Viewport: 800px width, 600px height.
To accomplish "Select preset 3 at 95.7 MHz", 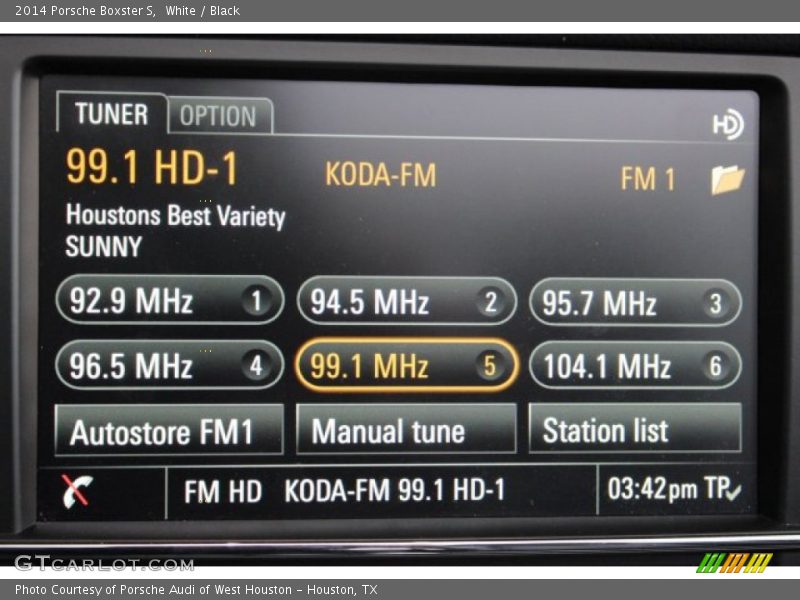I will tap(635, 303).
